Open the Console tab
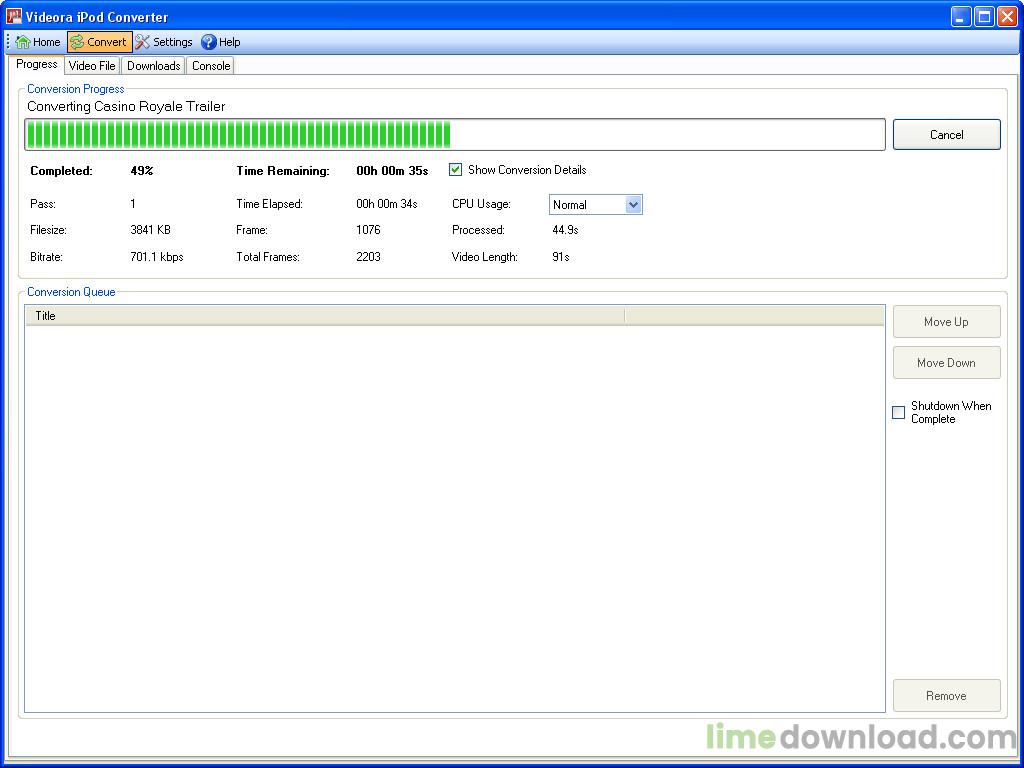 pyautogui.click(x=211, y=65)
